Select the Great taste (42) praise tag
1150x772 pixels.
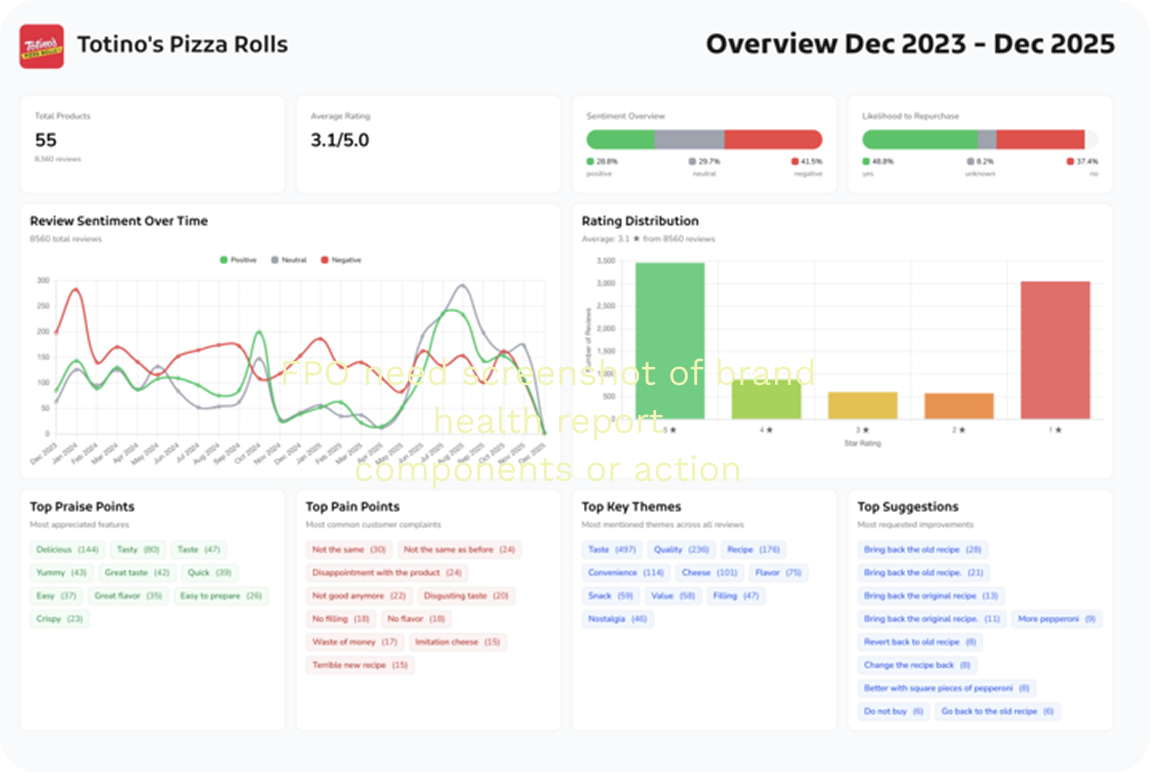coord(137,573)
